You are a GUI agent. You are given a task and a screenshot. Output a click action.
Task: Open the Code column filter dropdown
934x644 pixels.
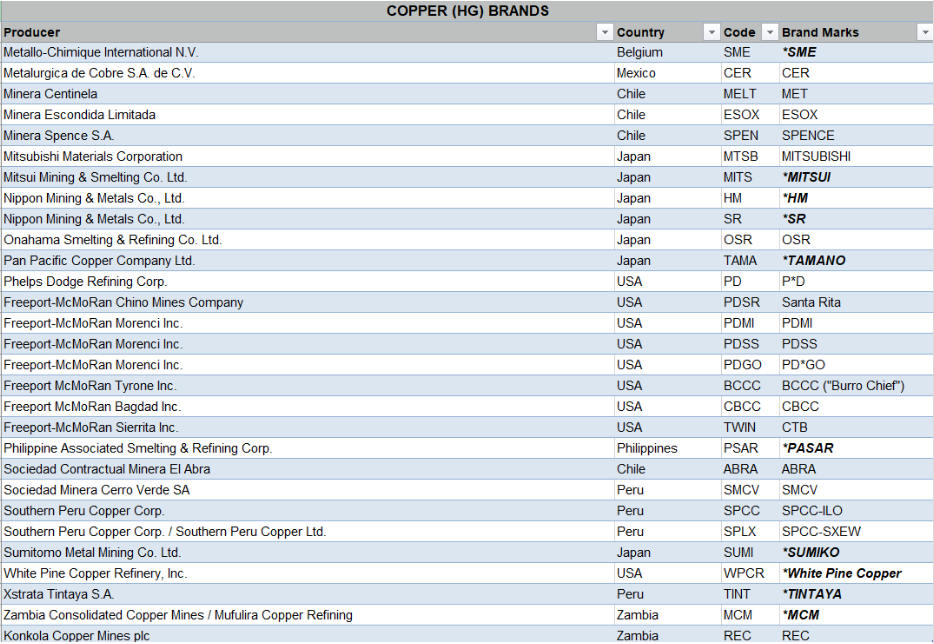770,32
